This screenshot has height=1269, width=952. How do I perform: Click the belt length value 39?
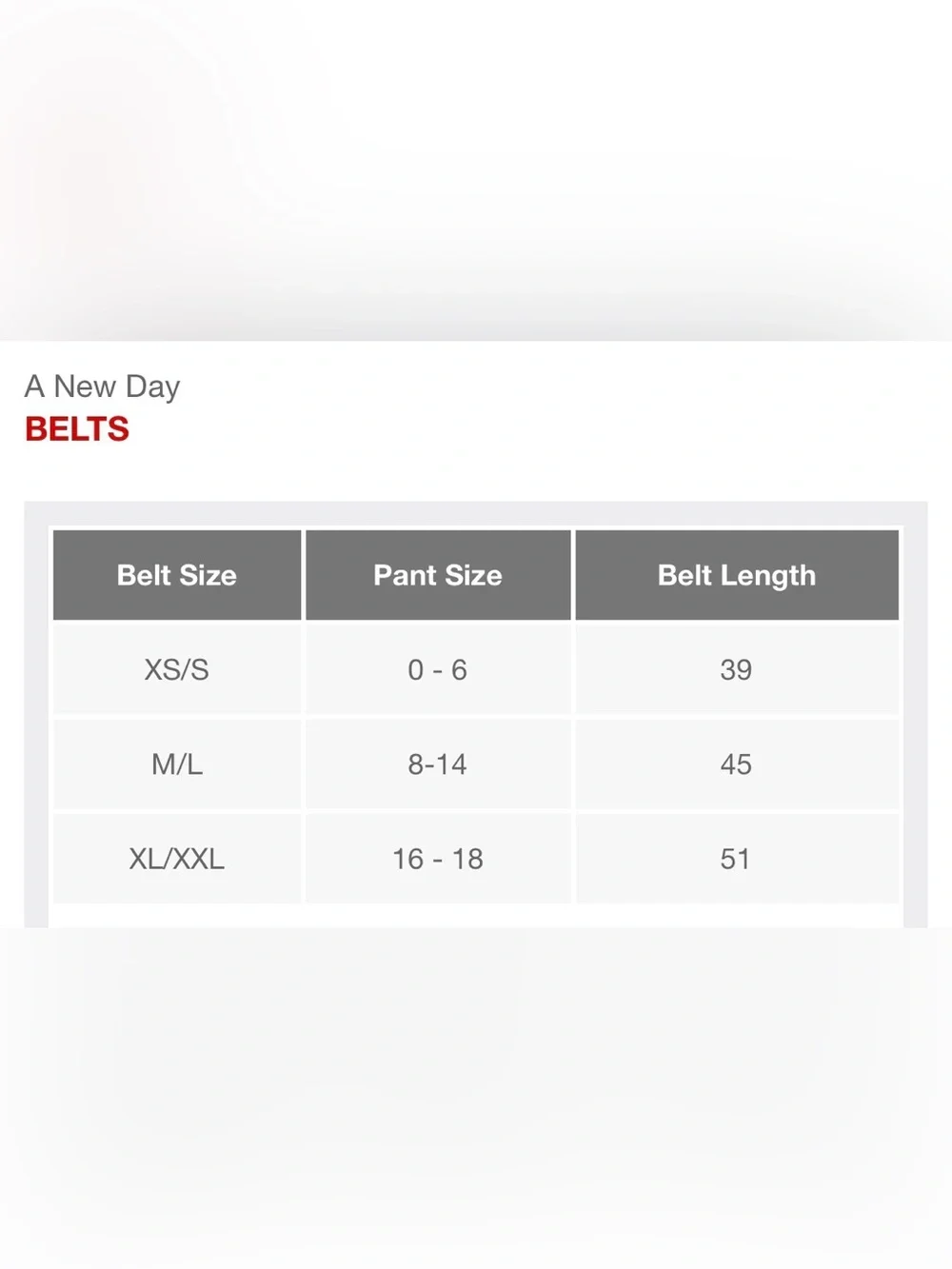tap(736, 669)
